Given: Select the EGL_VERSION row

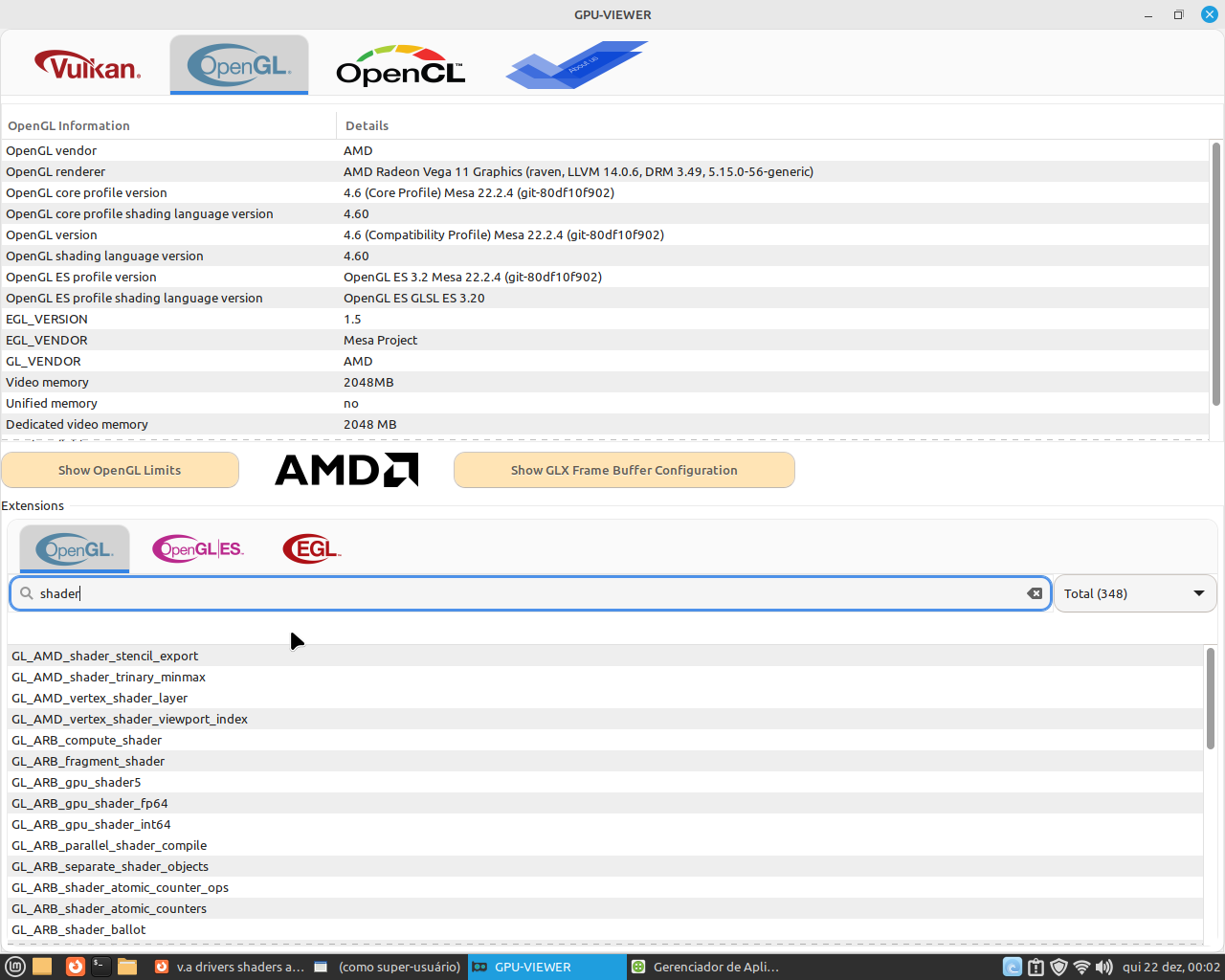Looking at the screenshot, I should point(605,319).
